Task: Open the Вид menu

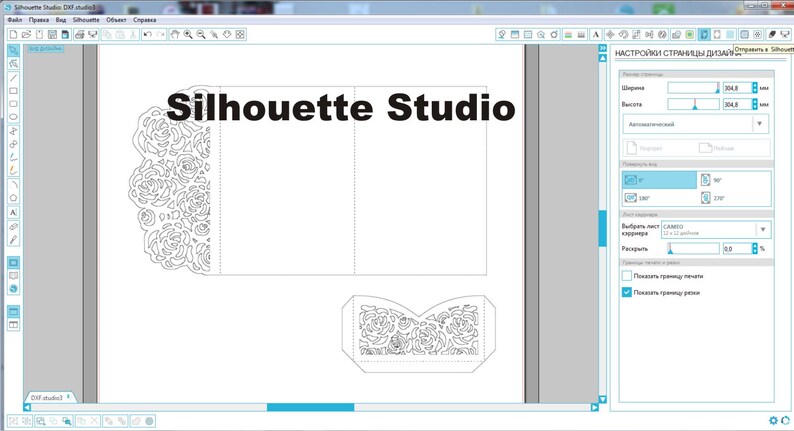Action: click(x=61, y=20)
